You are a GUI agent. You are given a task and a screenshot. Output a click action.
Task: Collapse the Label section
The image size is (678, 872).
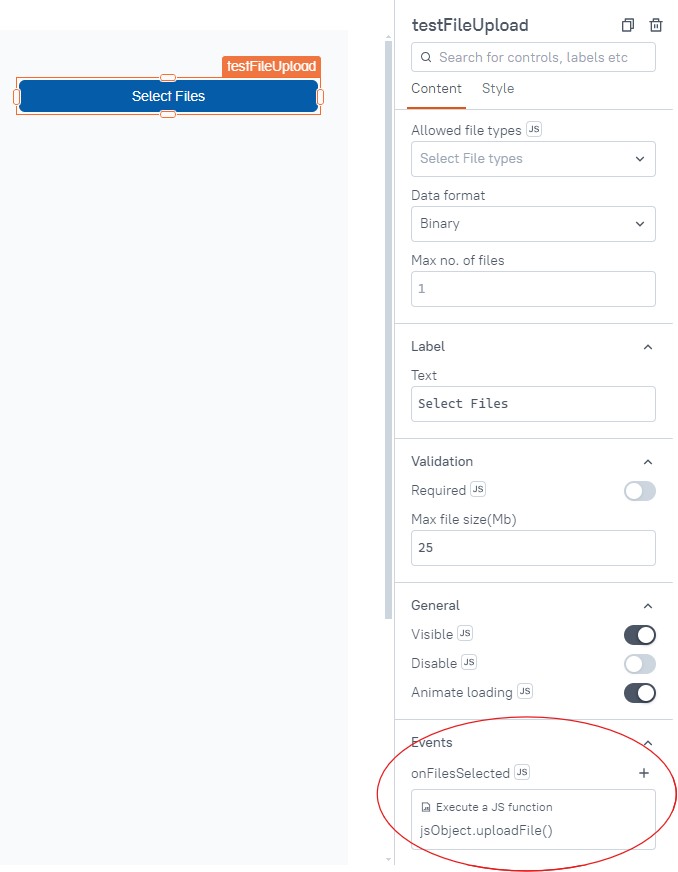(x=647, y=347)
